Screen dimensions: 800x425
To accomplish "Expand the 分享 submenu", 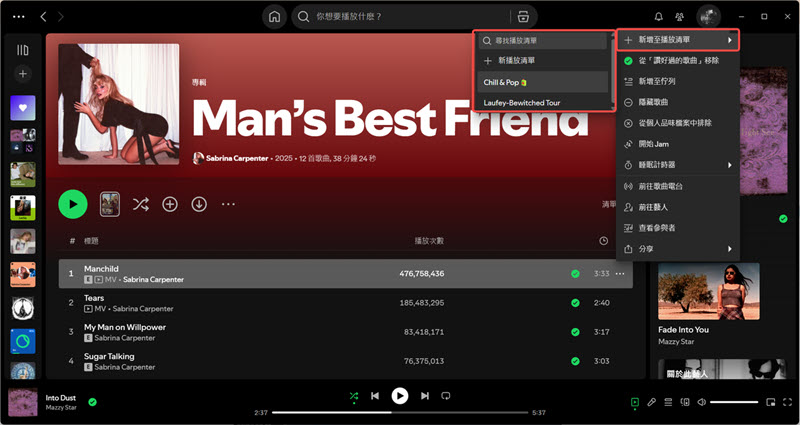I will pos(678,249).
